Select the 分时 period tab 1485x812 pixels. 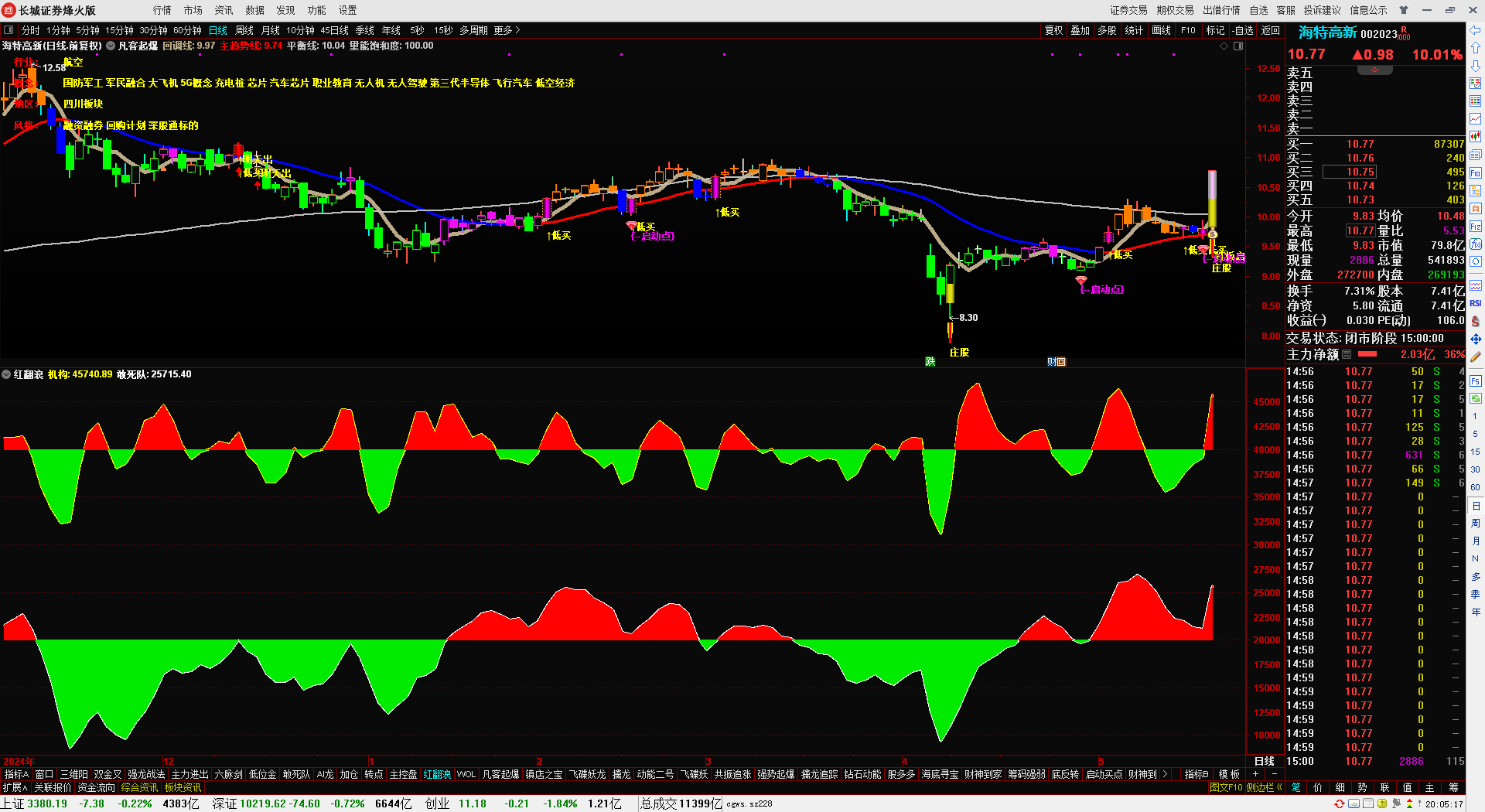point(30,30)
